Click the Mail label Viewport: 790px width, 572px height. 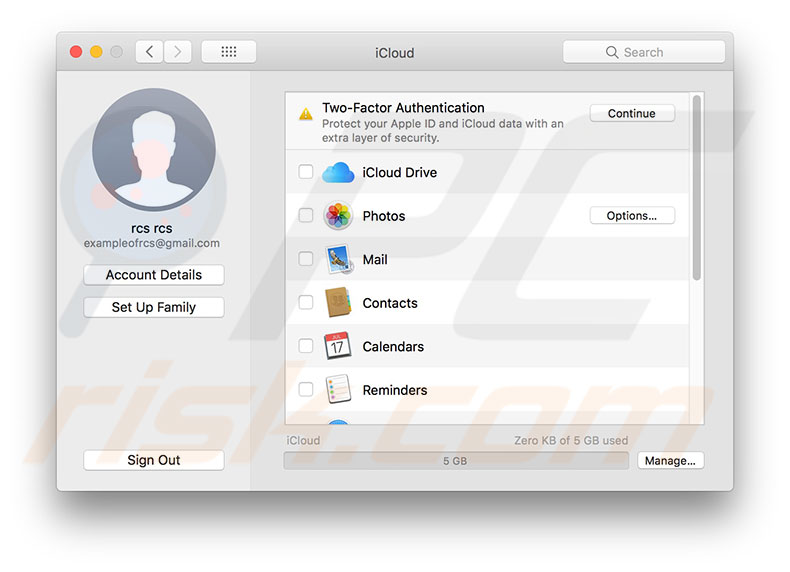point(375,260)
